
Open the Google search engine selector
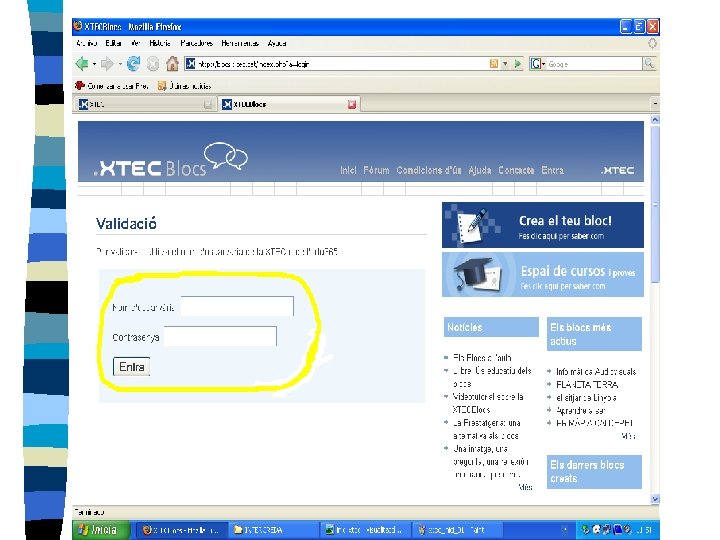coord(537,64)
